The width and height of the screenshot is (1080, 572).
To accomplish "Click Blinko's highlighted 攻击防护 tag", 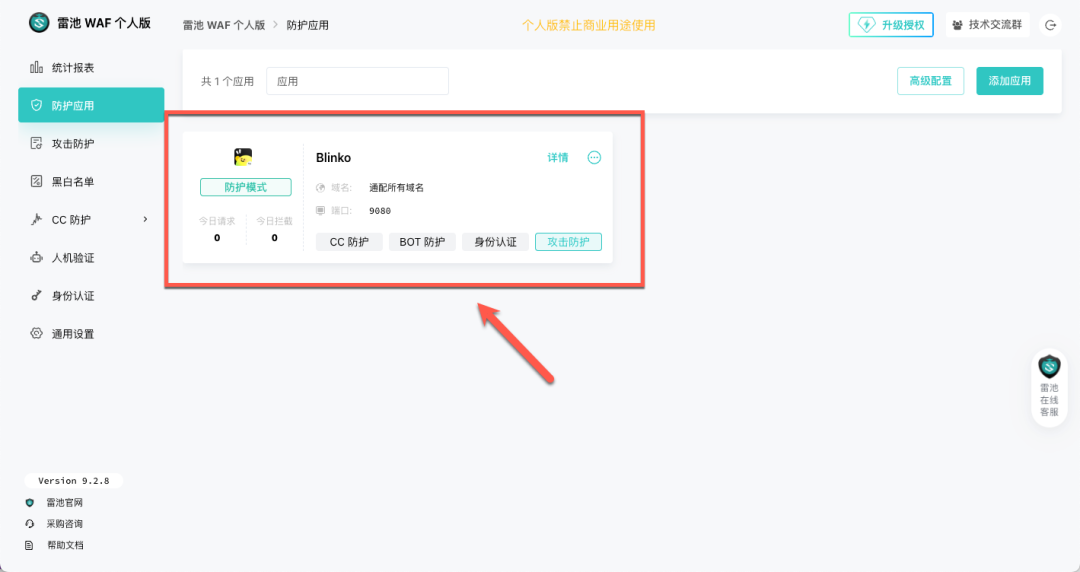I will [568, 242].
